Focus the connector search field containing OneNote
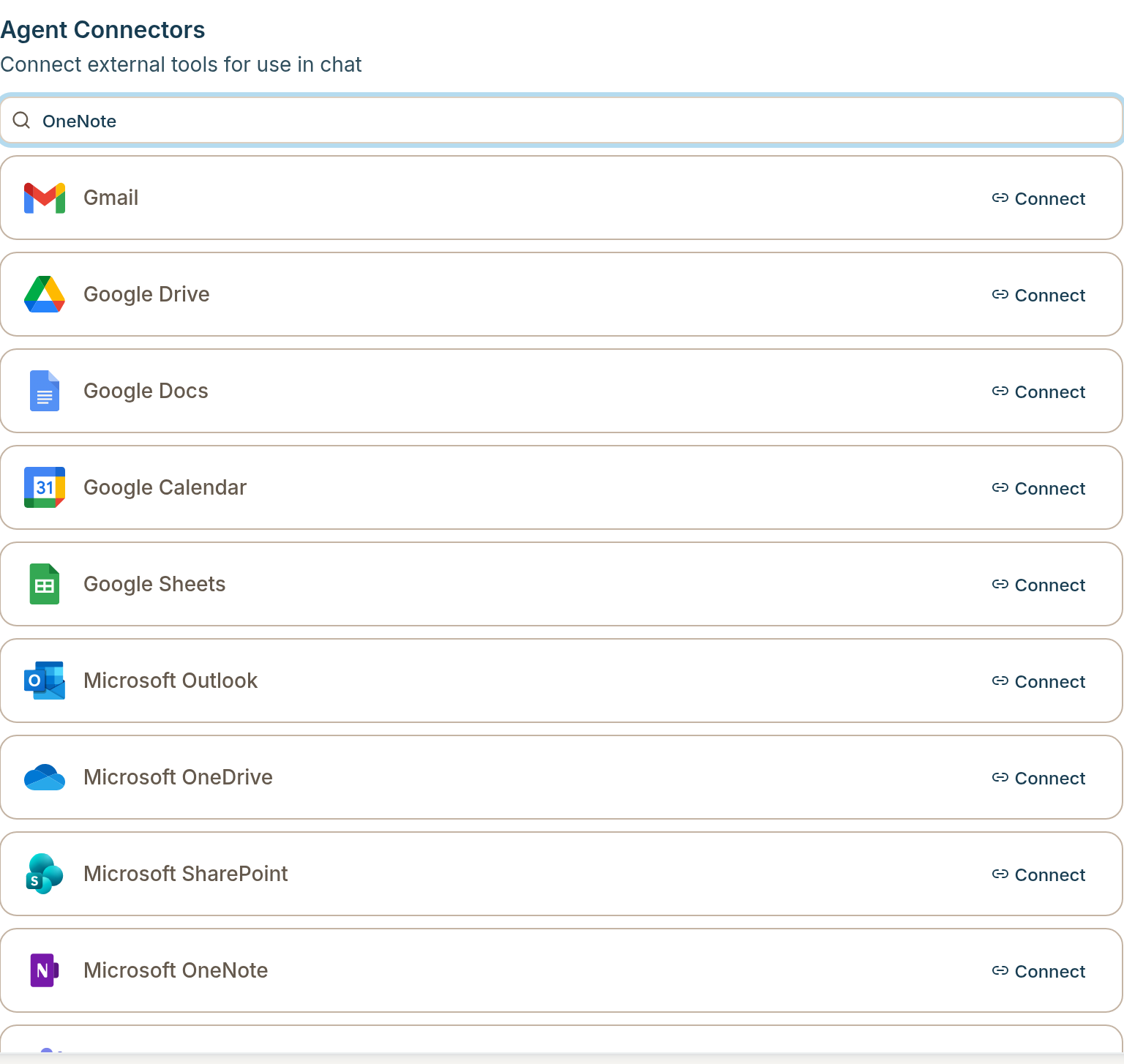This screenshot has height=1064, width=1124. tap(561, 121)
